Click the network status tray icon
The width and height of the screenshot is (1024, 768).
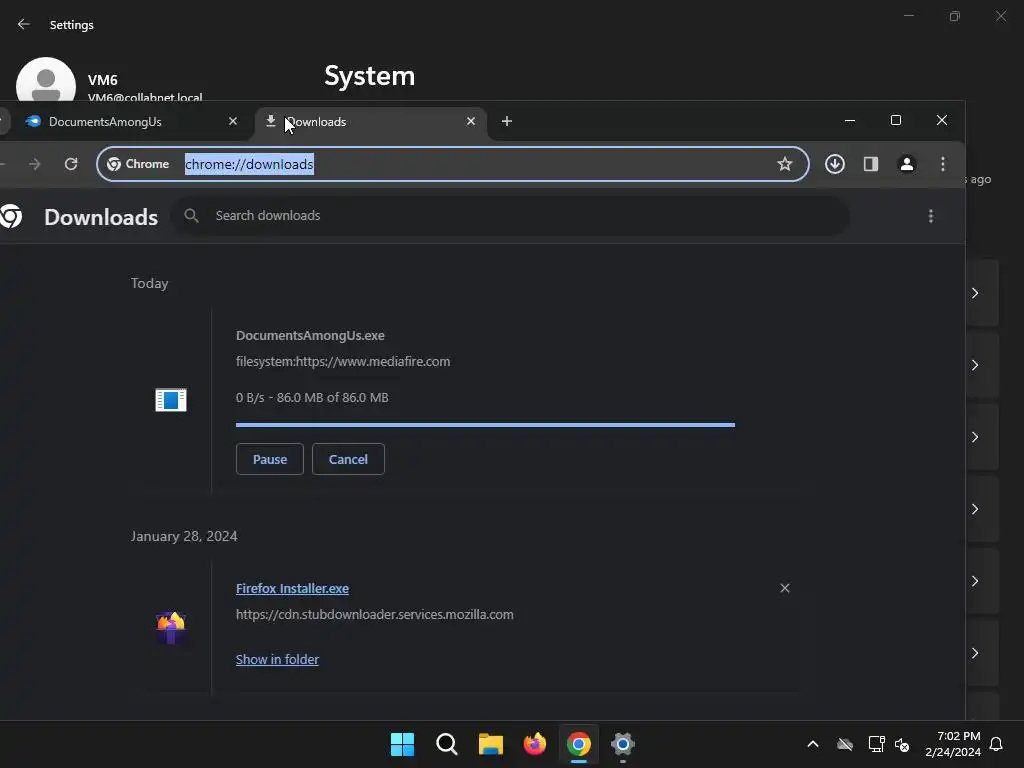876,744
